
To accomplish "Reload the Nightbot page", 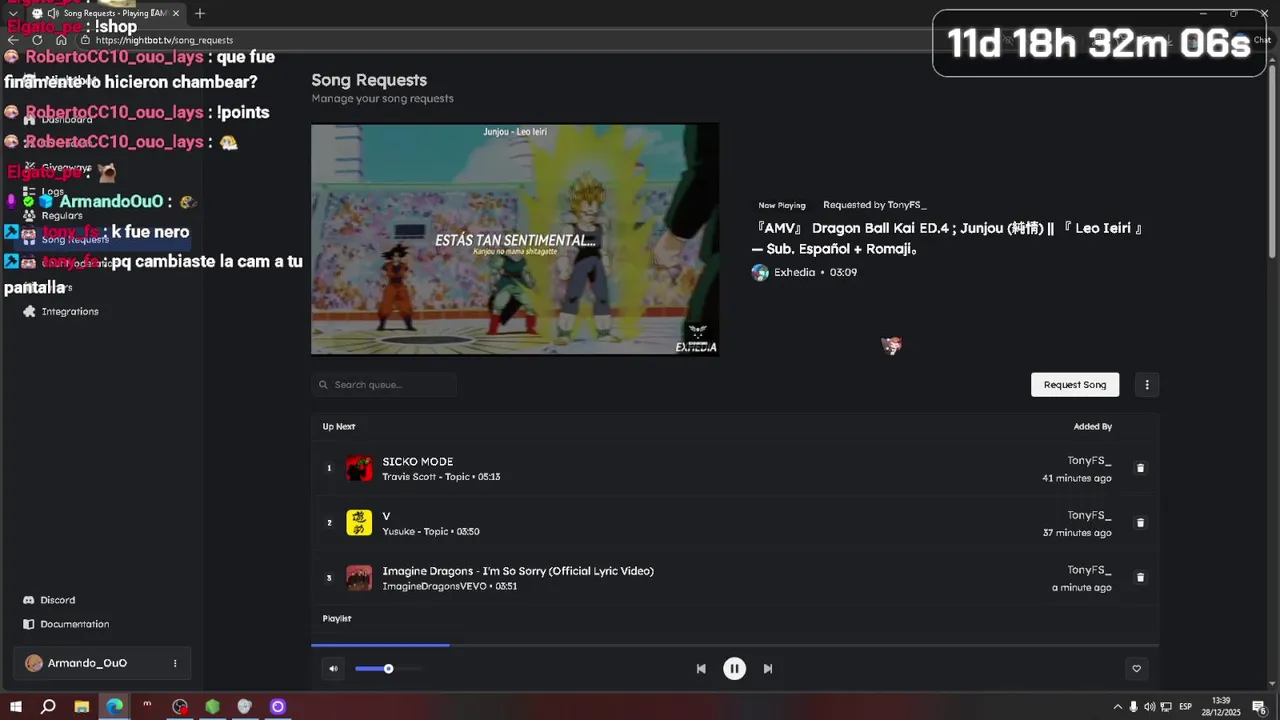I will coord(37,40).
